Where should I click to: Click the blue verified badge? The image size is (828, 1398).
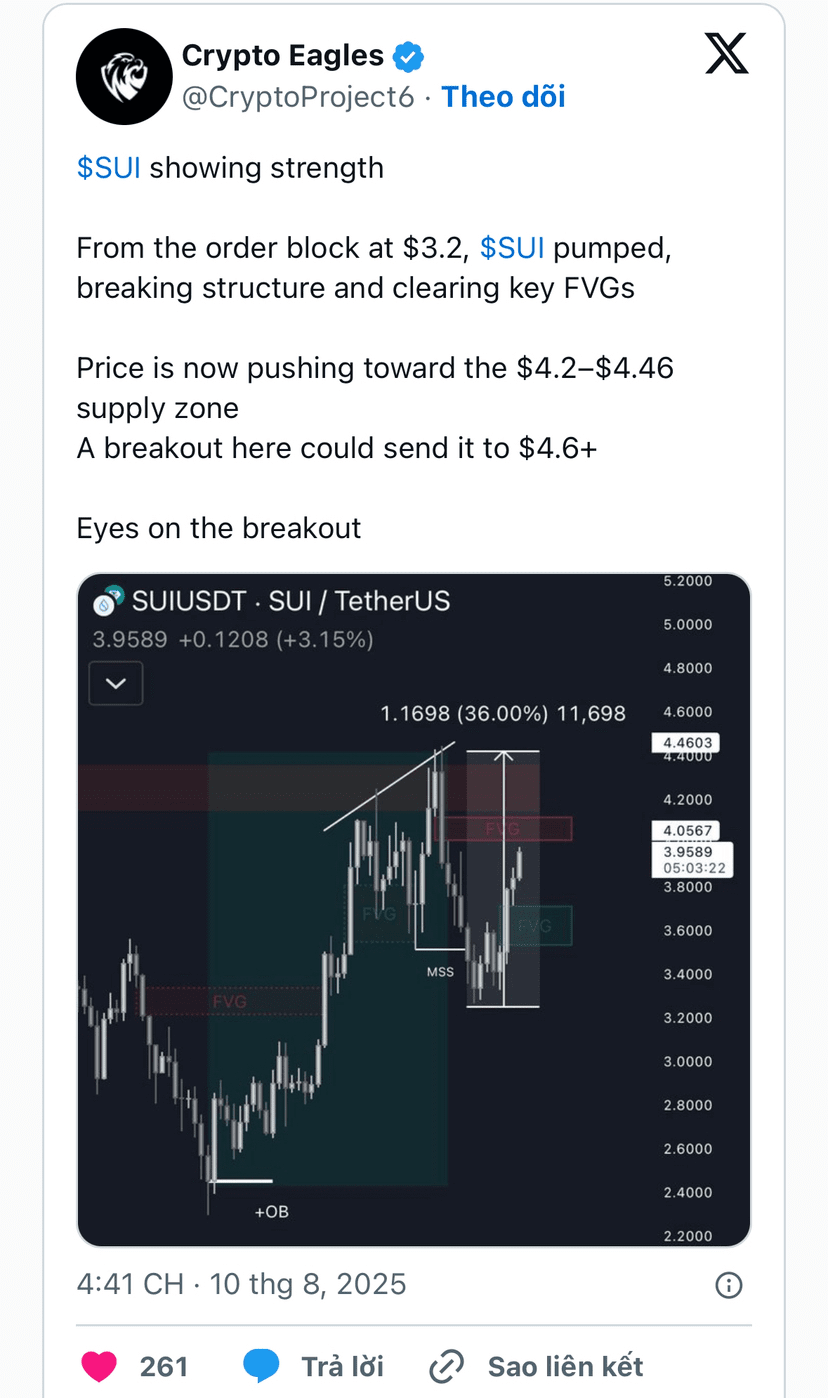tap(408, 56)
